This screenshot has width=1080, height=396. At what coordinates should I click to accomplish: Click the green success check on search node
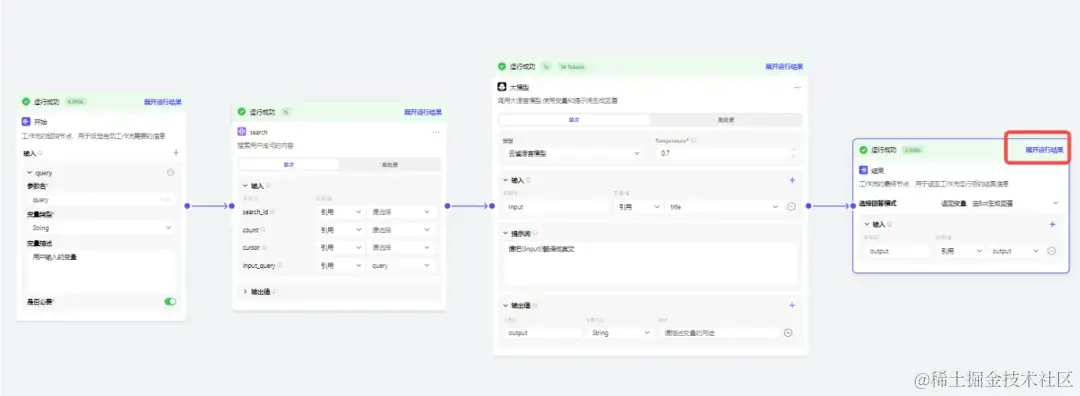pyautogui.click(x=241, y=112)
